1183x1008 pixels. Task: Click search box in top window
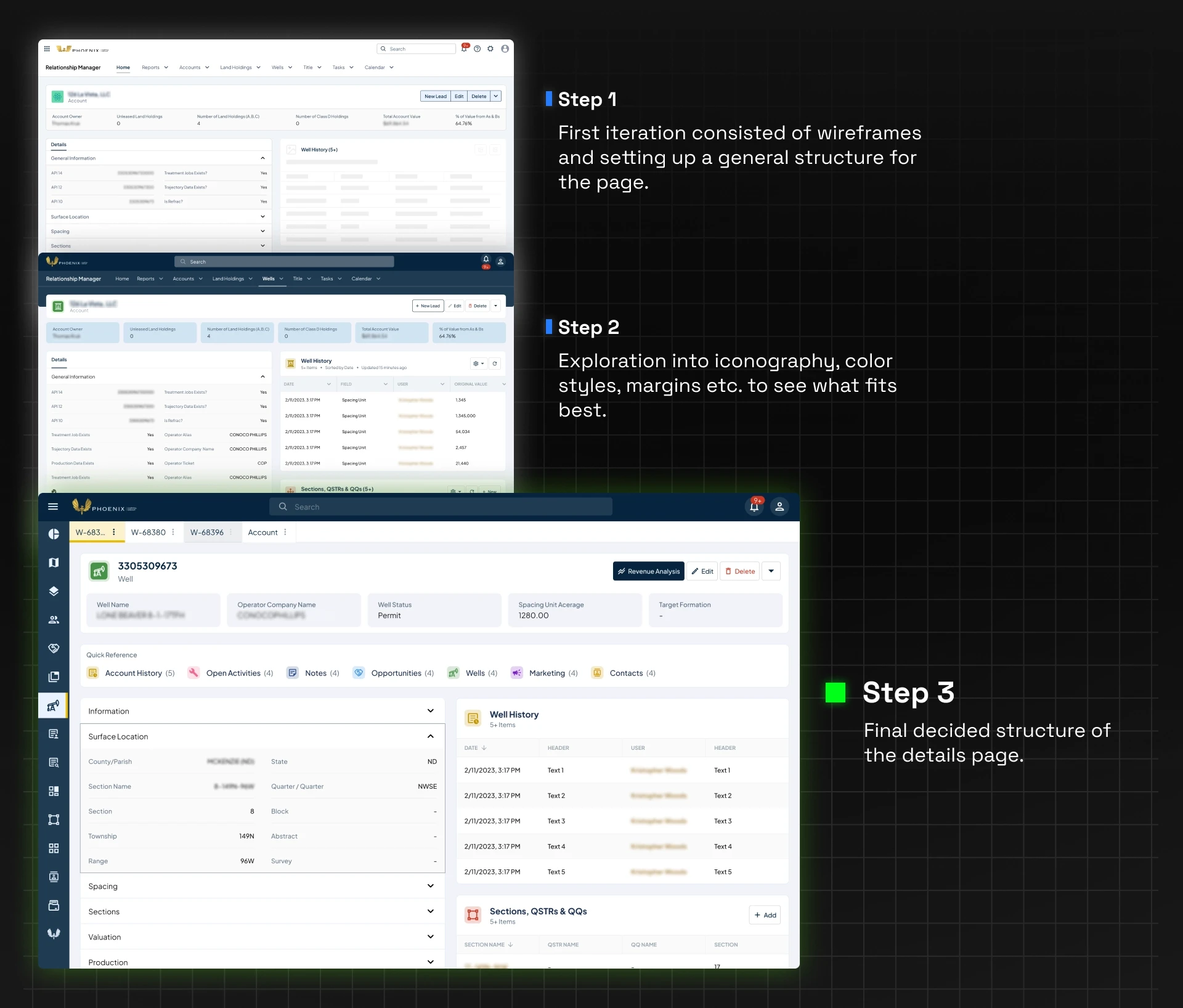point(416,49)
